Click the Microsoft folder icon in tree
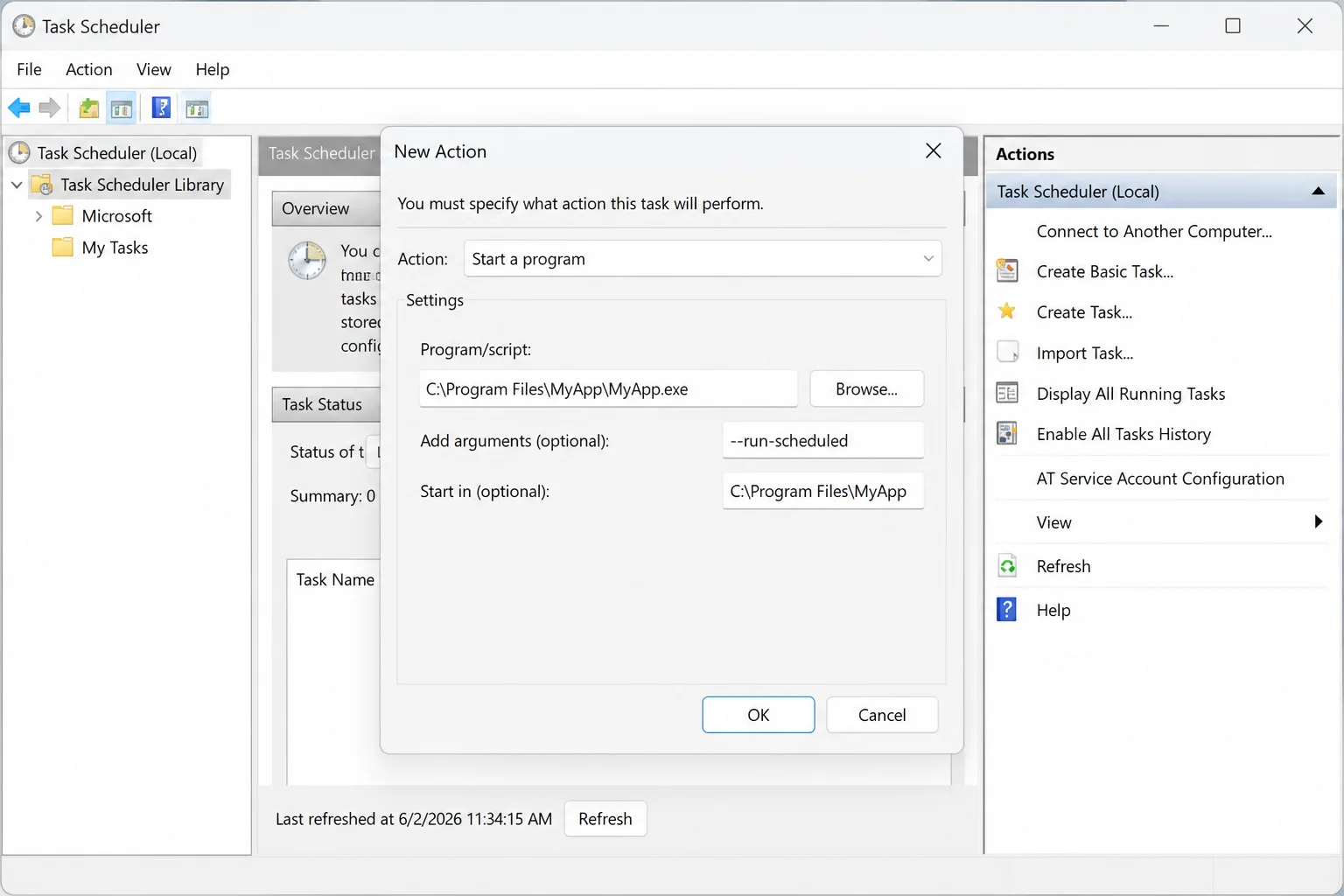Image resolution: width=1344 pixels, height=896 pixels. click(62, 215)
